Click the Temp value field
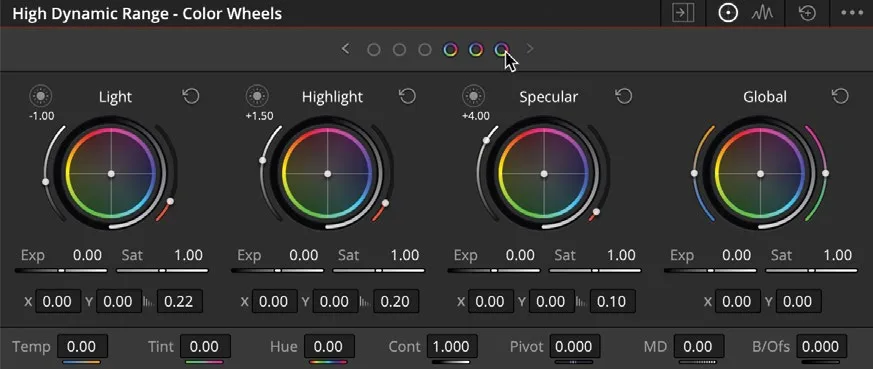The image size is (873, 369). coord(82,347)
